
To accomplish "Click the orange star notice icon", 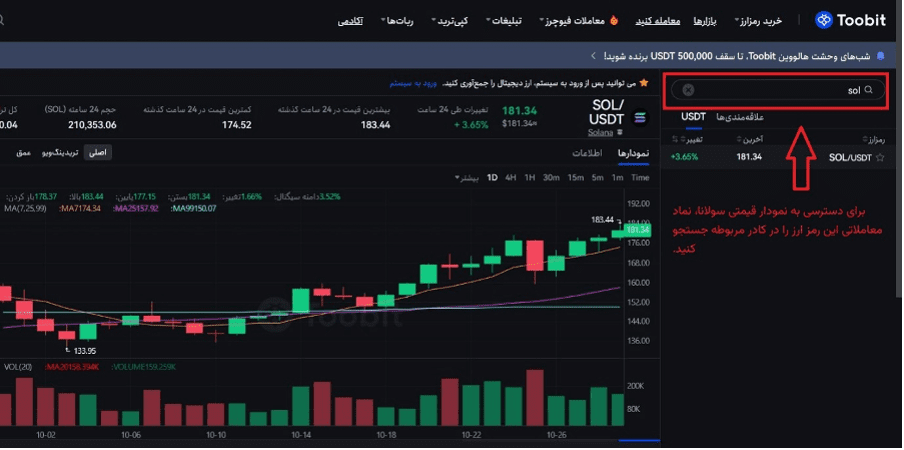I will [x=644, y=83].
